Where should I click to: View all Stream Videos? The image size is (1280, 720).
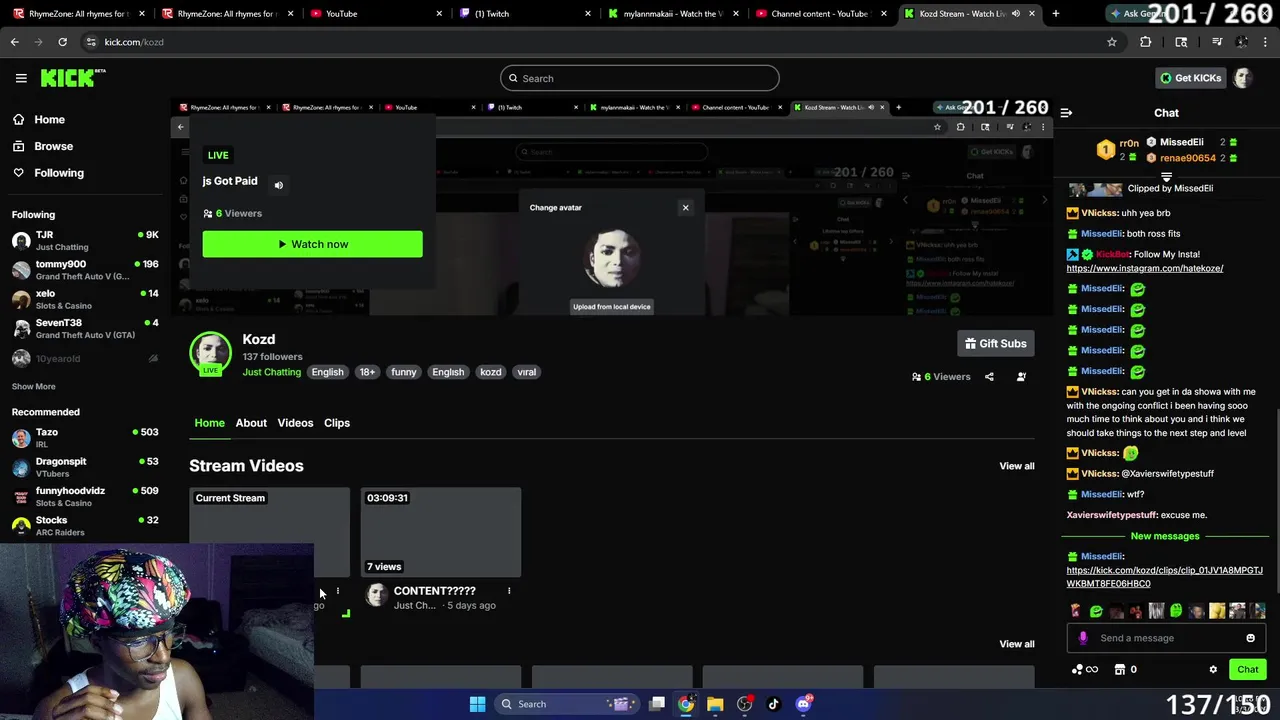point(1016,466)
